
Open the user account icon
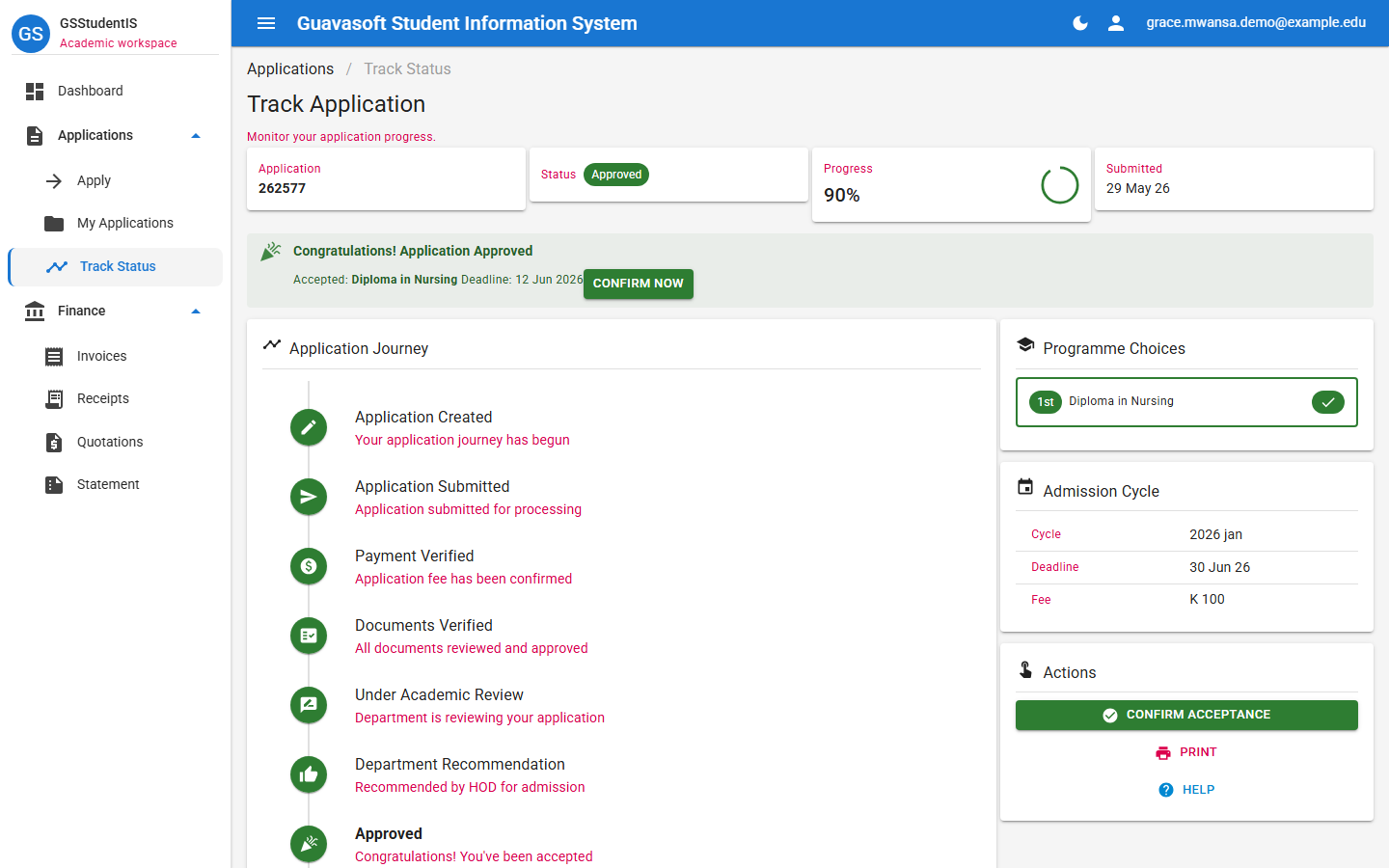click(x=1116, y=23)
